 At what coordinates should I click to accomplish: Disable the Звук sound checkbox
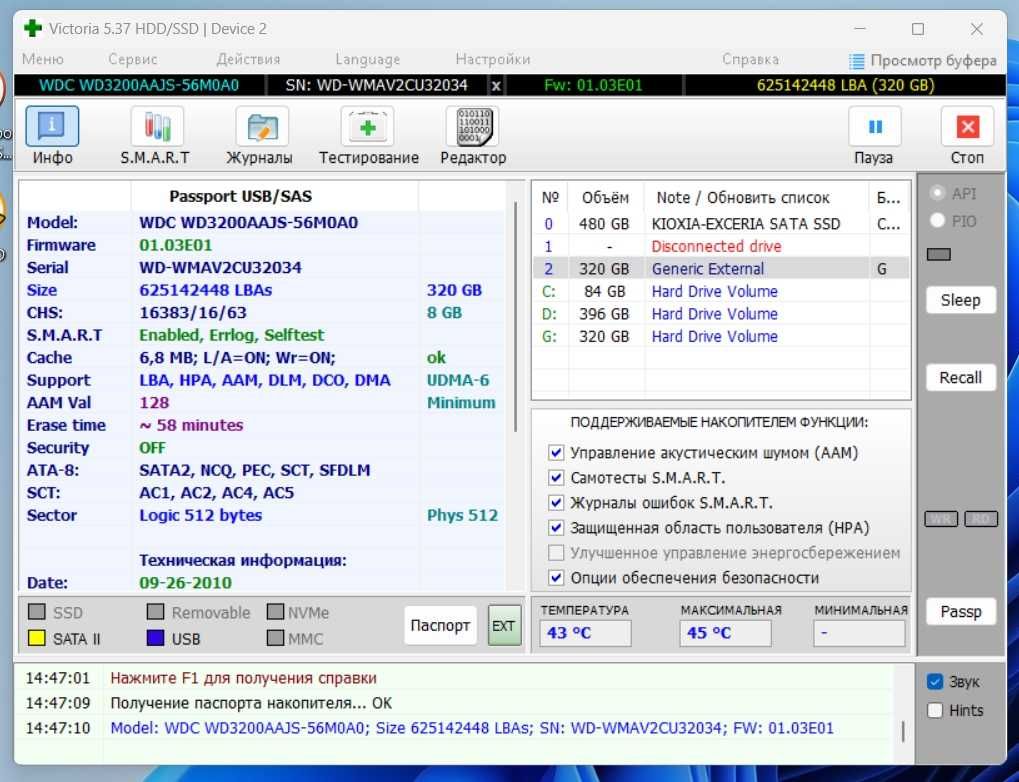(x=935, y=681)
